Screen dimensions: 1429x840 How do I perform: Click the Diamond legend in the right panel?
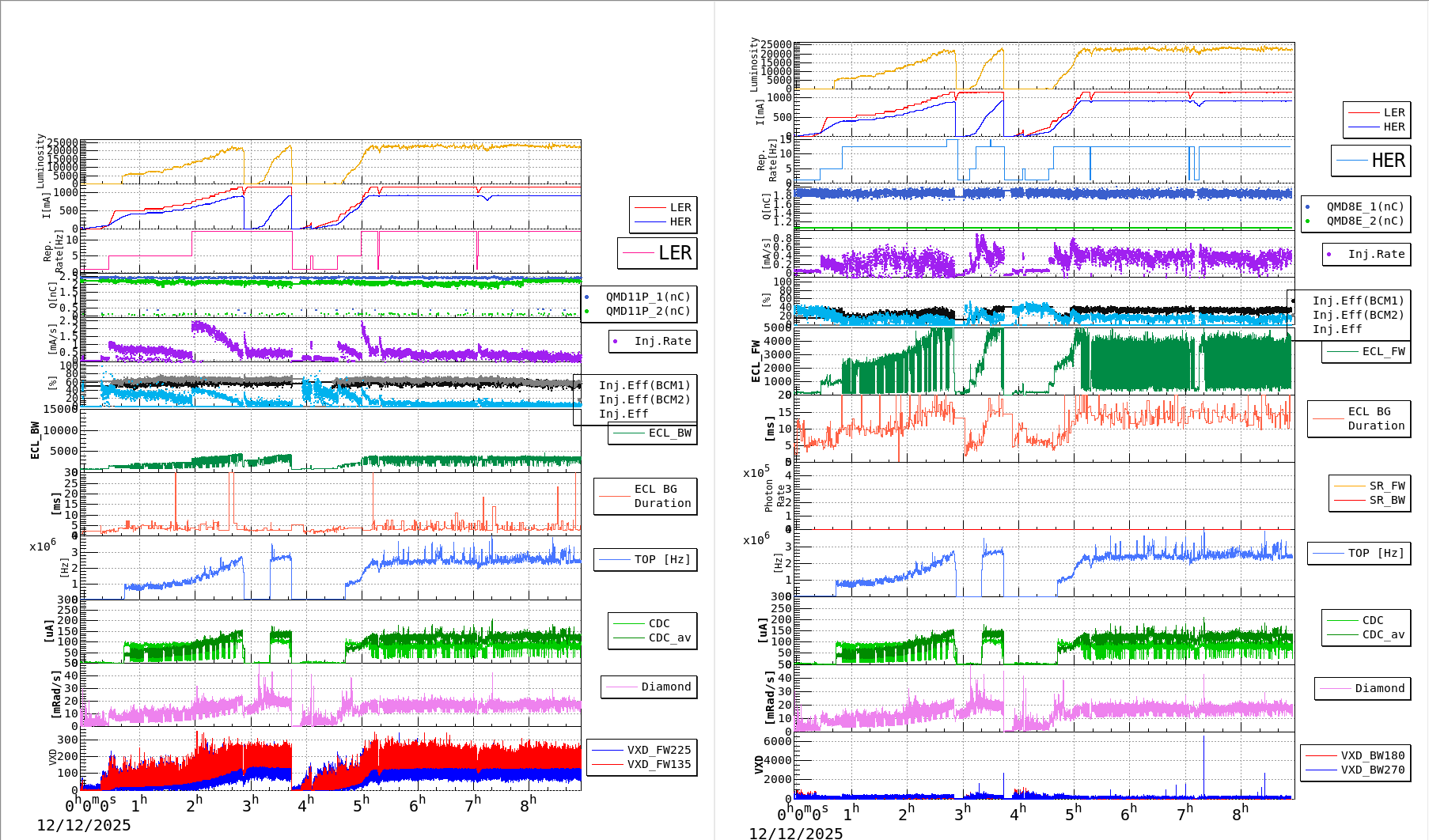click(1362, 688)
